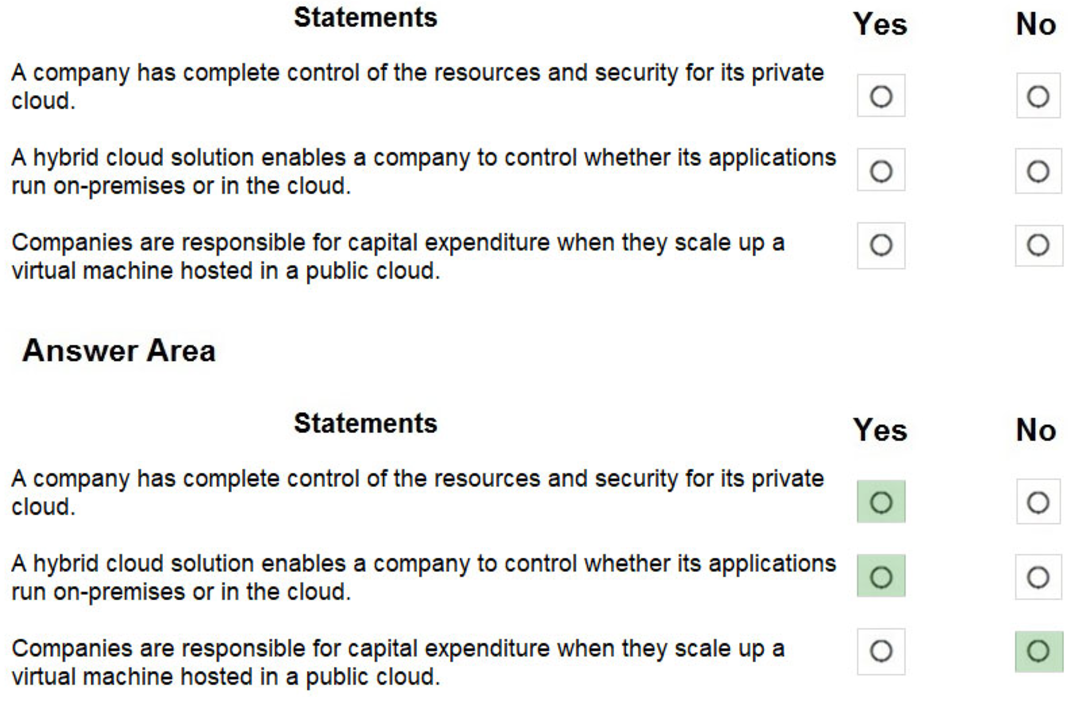This screenshot has height=701, width=1084.
Task: Click highlighted Yes for private cloud under Answer Area
Action: point(881,502)
